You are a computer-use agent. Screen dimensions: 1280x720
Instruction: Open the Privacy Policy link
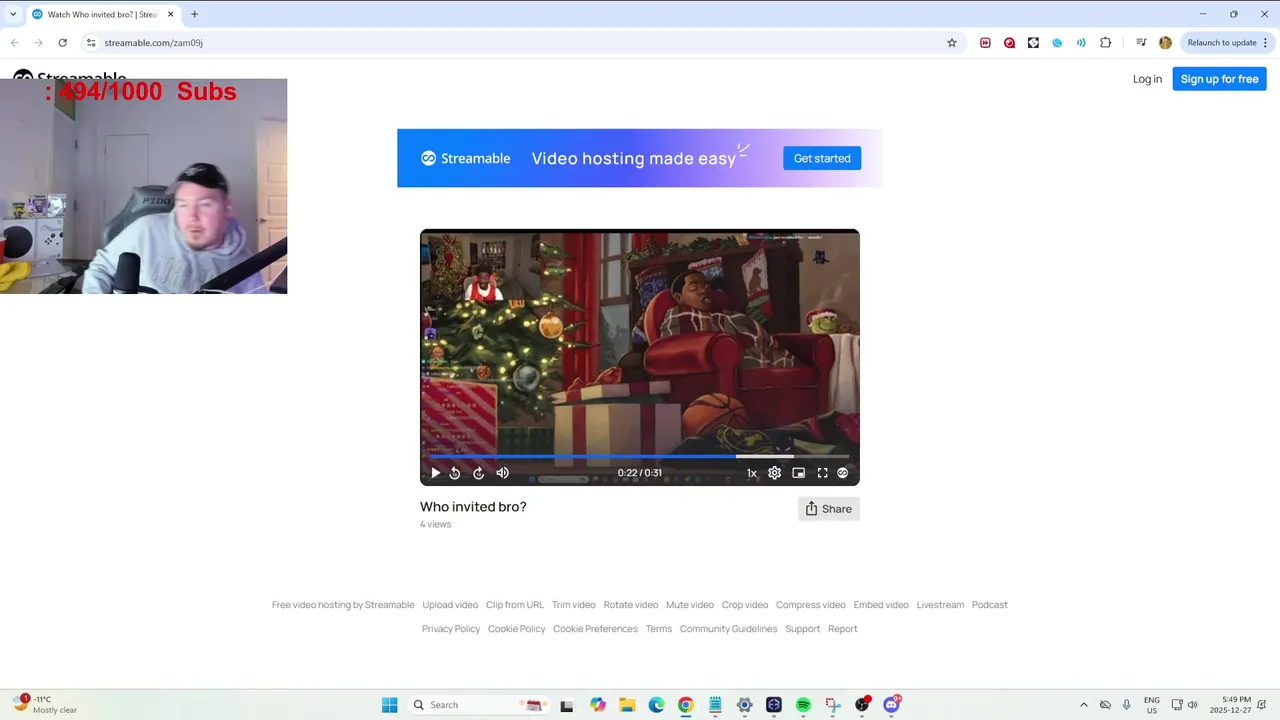(451, 629)
